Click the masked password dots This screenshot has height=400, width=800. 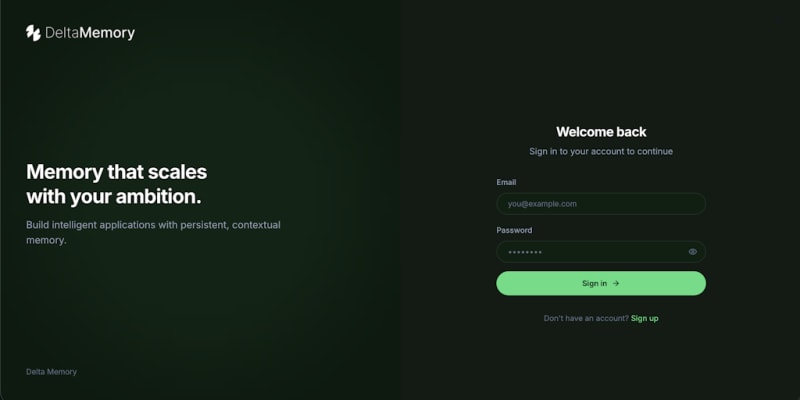pyautogui.click(x=525, y=252)
